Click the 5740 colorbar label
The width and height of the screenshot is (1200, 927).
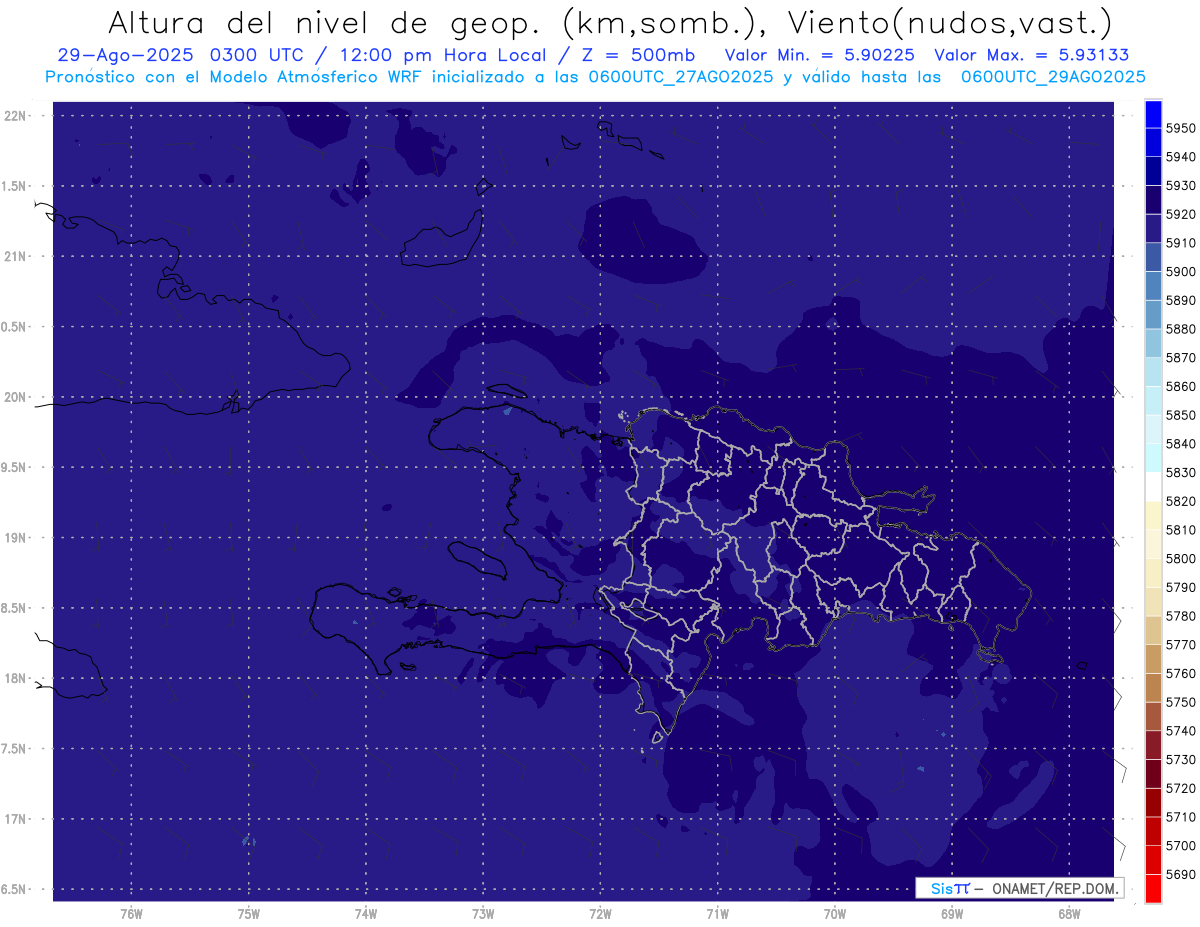click(1181, 731)
